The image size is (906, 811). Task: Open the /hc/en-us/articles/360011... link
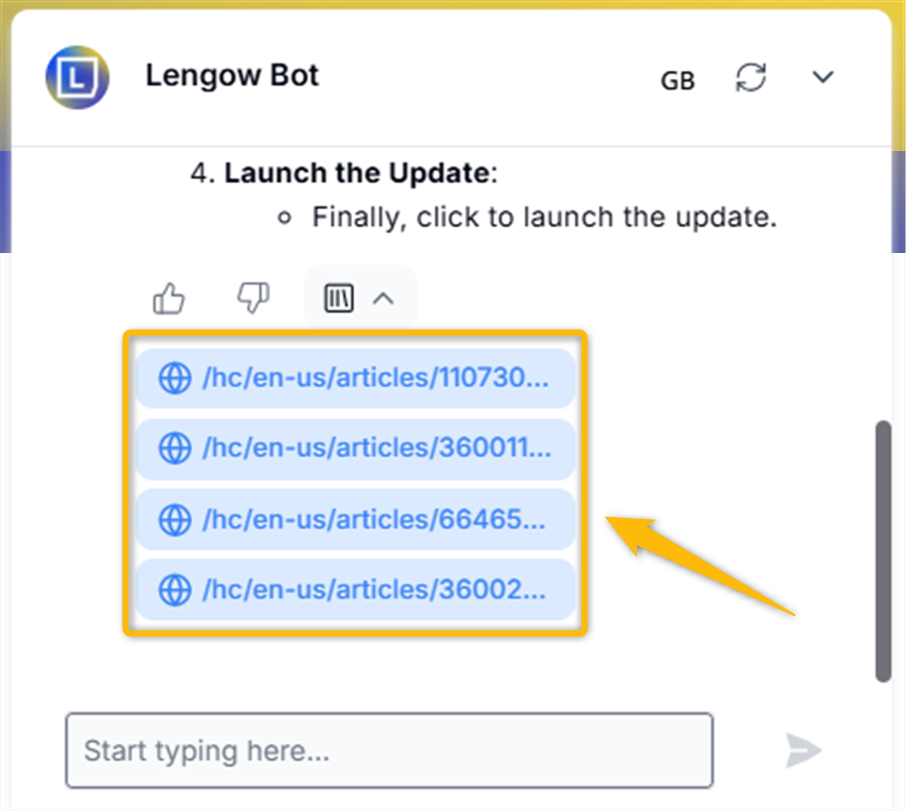click(355, 449)
